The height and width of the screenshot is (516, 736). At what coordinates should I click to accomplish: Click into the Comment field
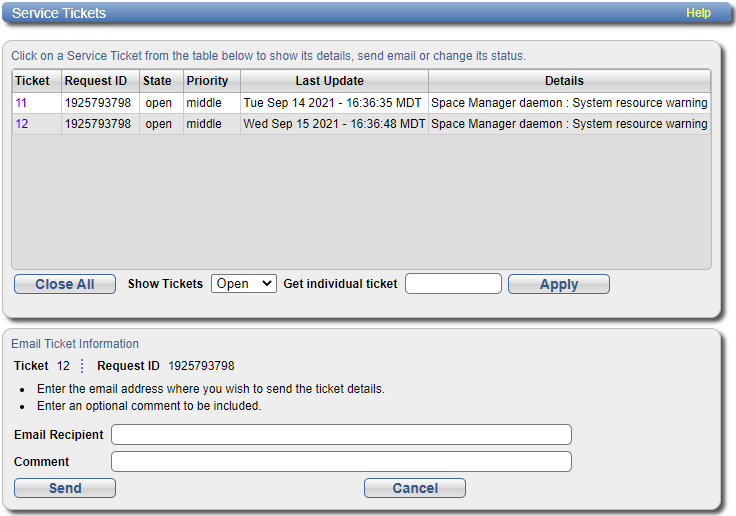point(341,461)
